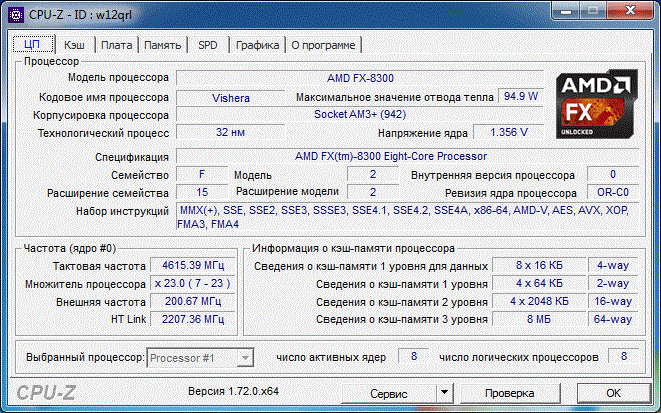Click the Eight-Core Processor specification field
The image size is (661, 413).
click(x=407, y=156)
